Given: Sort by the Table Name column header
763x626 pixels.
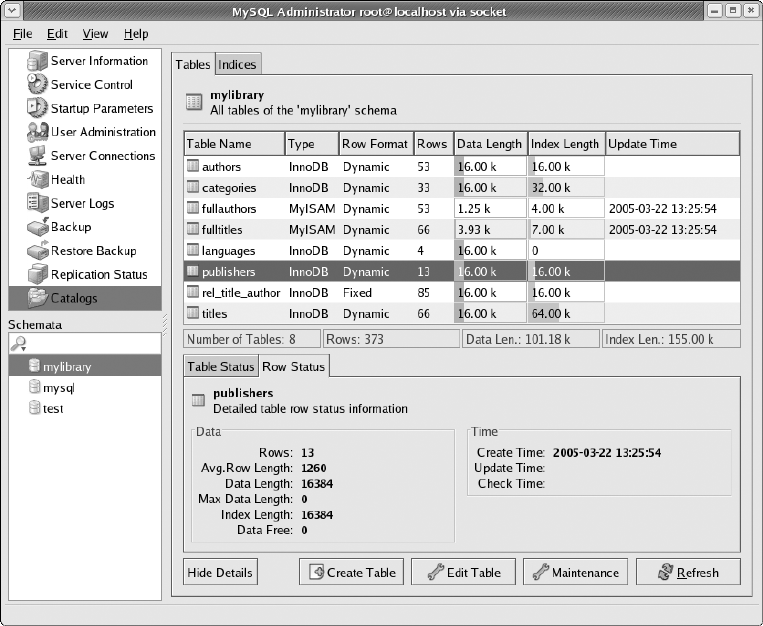Looking at the screenshot, I should click(235, 144).
